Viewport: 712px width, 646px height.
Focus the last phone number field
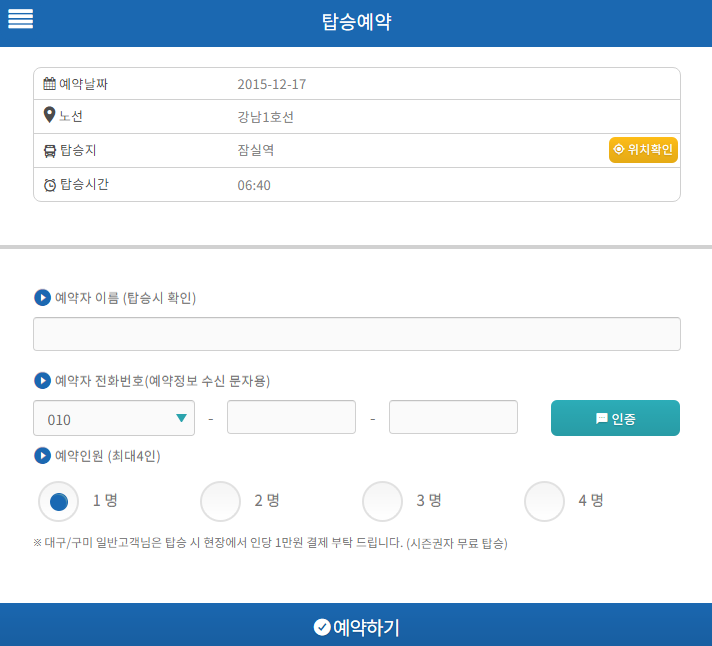click(x=453, y=417)
